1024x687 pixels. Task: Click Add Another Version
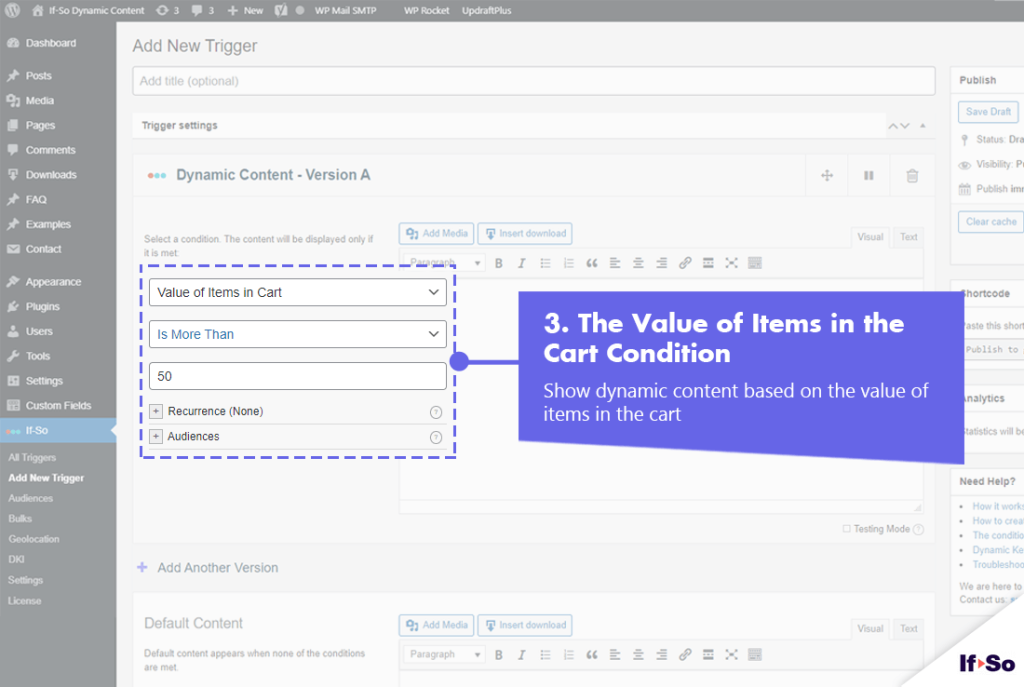tap(208, 568)
